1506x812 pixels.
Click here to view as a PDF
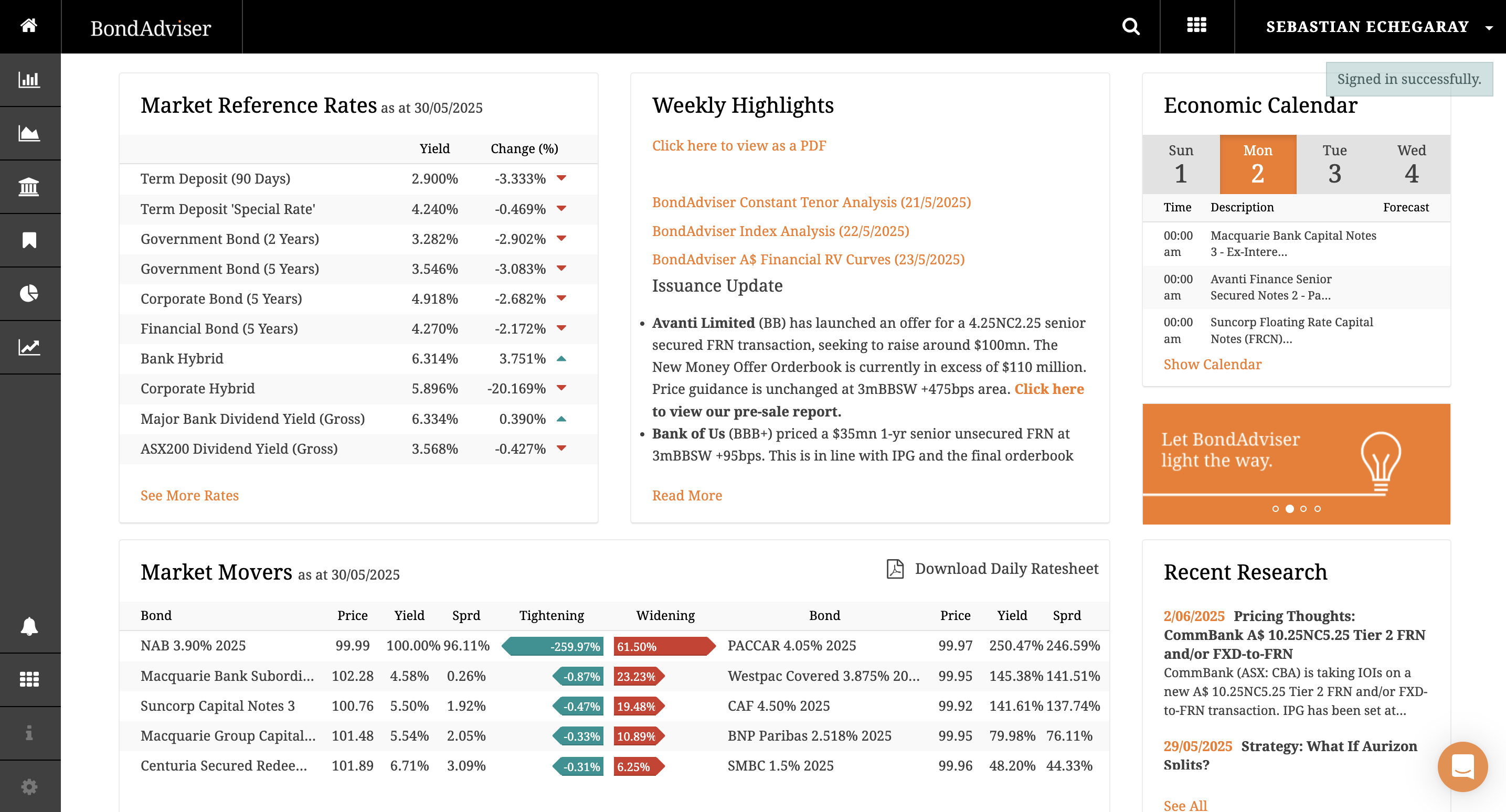(x=739, y=146)
